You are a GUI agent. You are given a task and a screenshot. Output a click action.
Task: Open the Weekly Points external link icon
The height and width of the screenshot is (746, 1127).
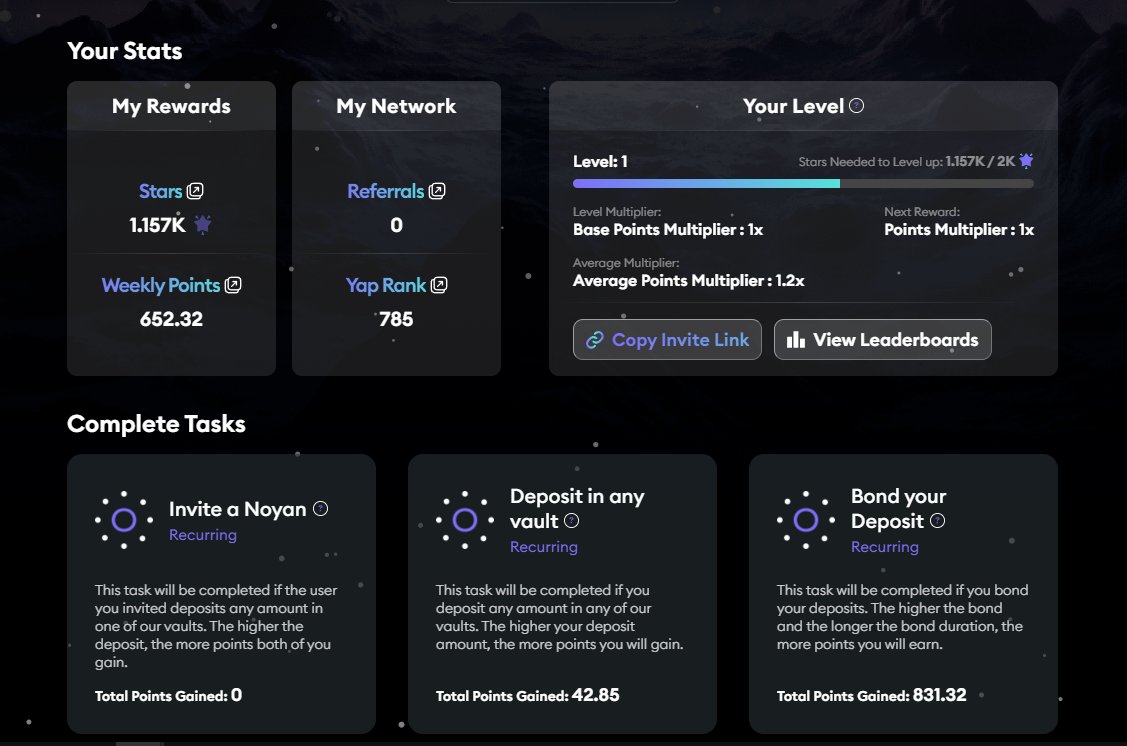[x=233, y=285]
